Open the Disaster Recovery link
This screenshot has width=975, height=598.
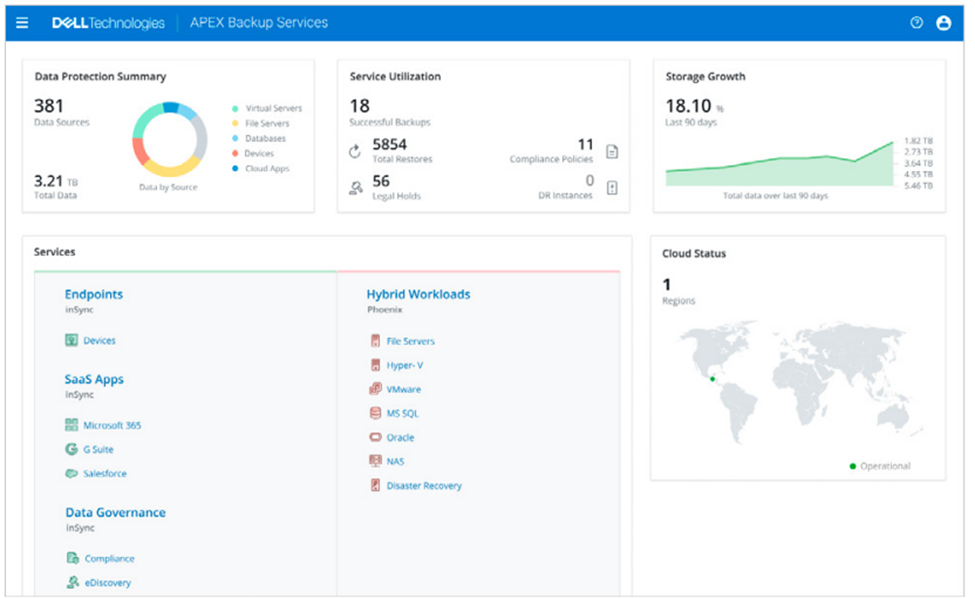424,486
